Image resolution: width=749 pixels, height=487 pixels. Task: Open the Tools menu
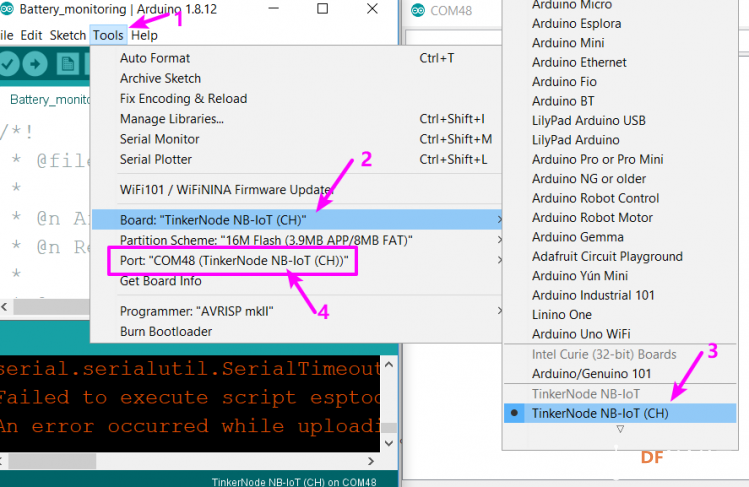point(108,35)
